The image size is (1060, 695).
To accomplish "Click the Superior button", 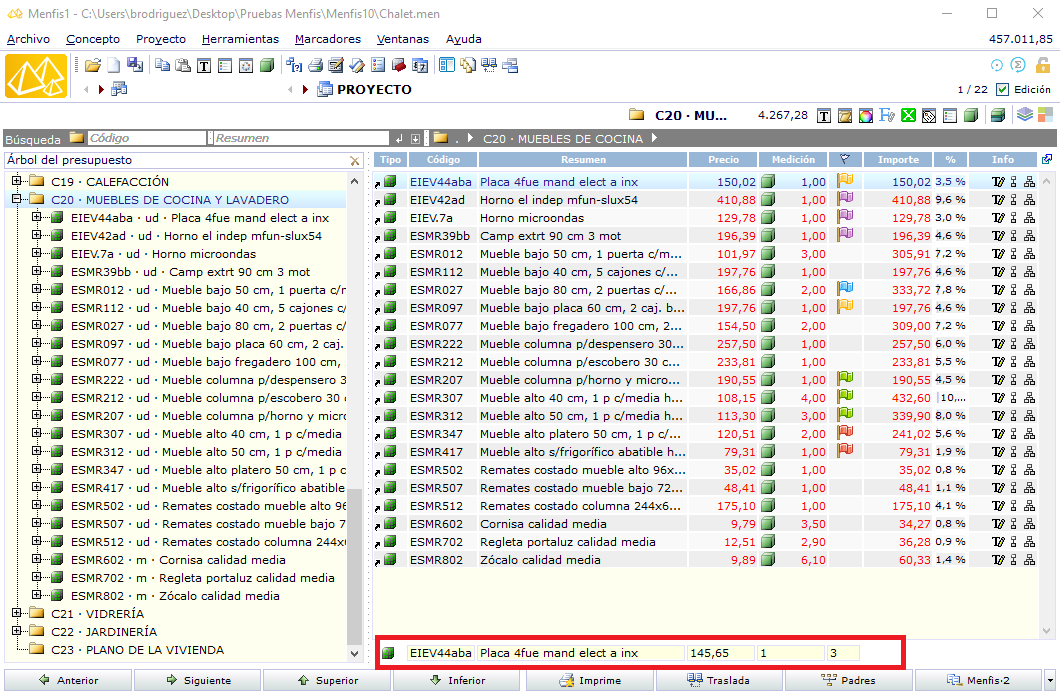I will tap(327, 680).
